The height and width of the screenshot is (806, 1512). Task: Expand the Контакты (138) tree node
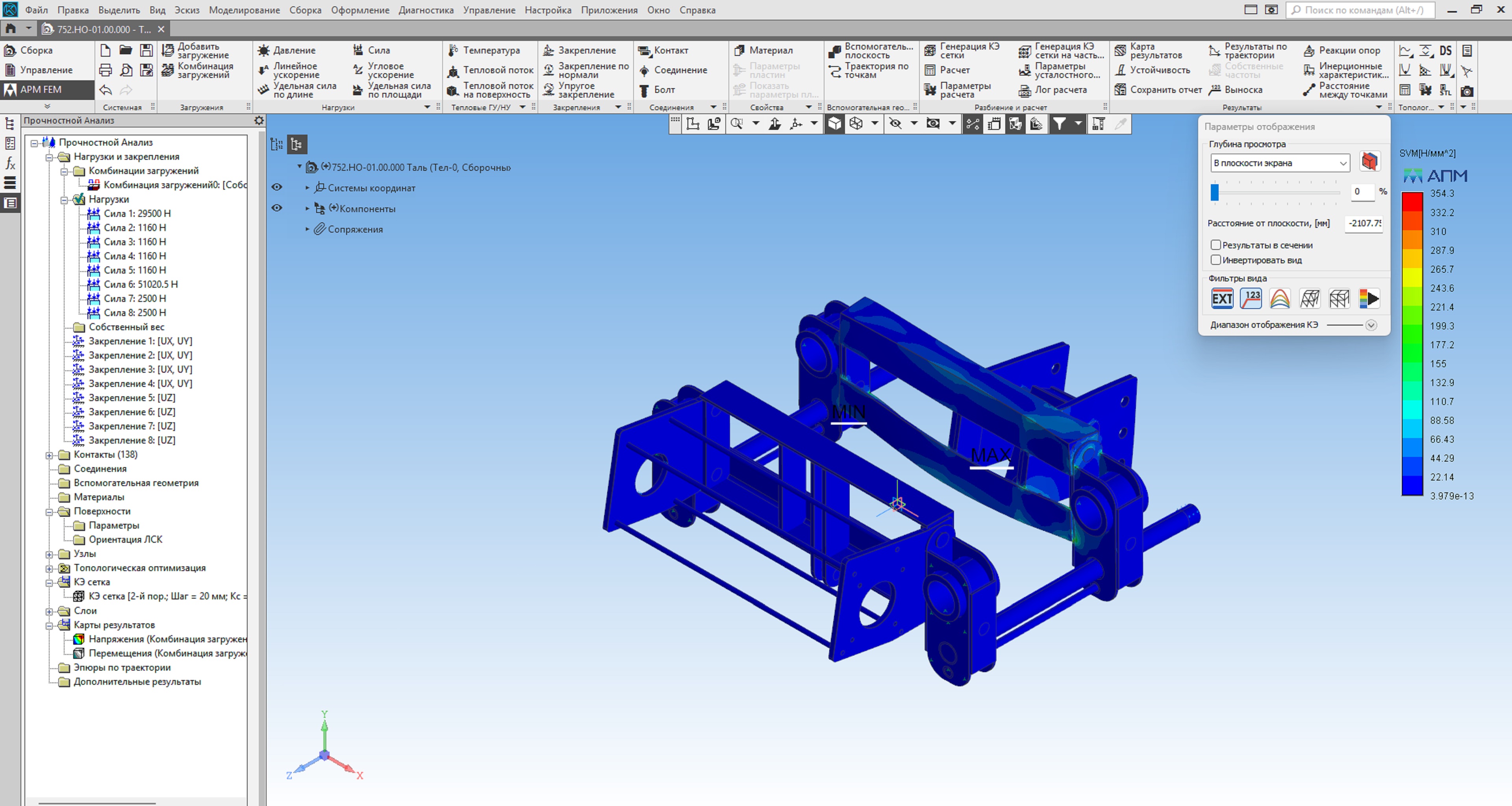pyautogui.click(x=50, y=455)
